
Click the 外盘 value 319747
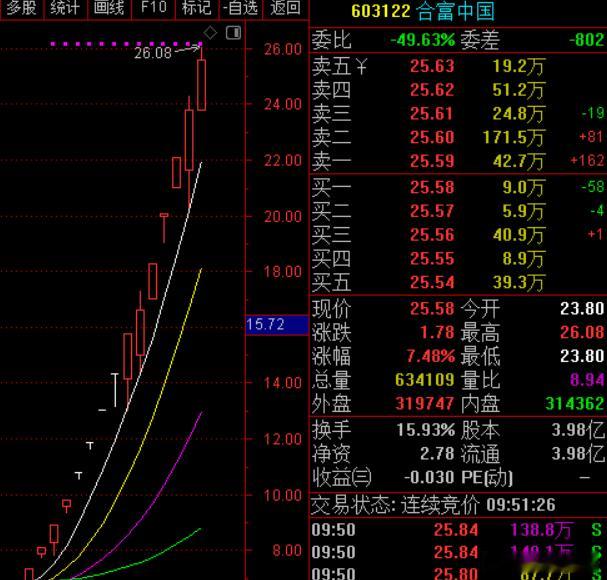tap(425, 404)
